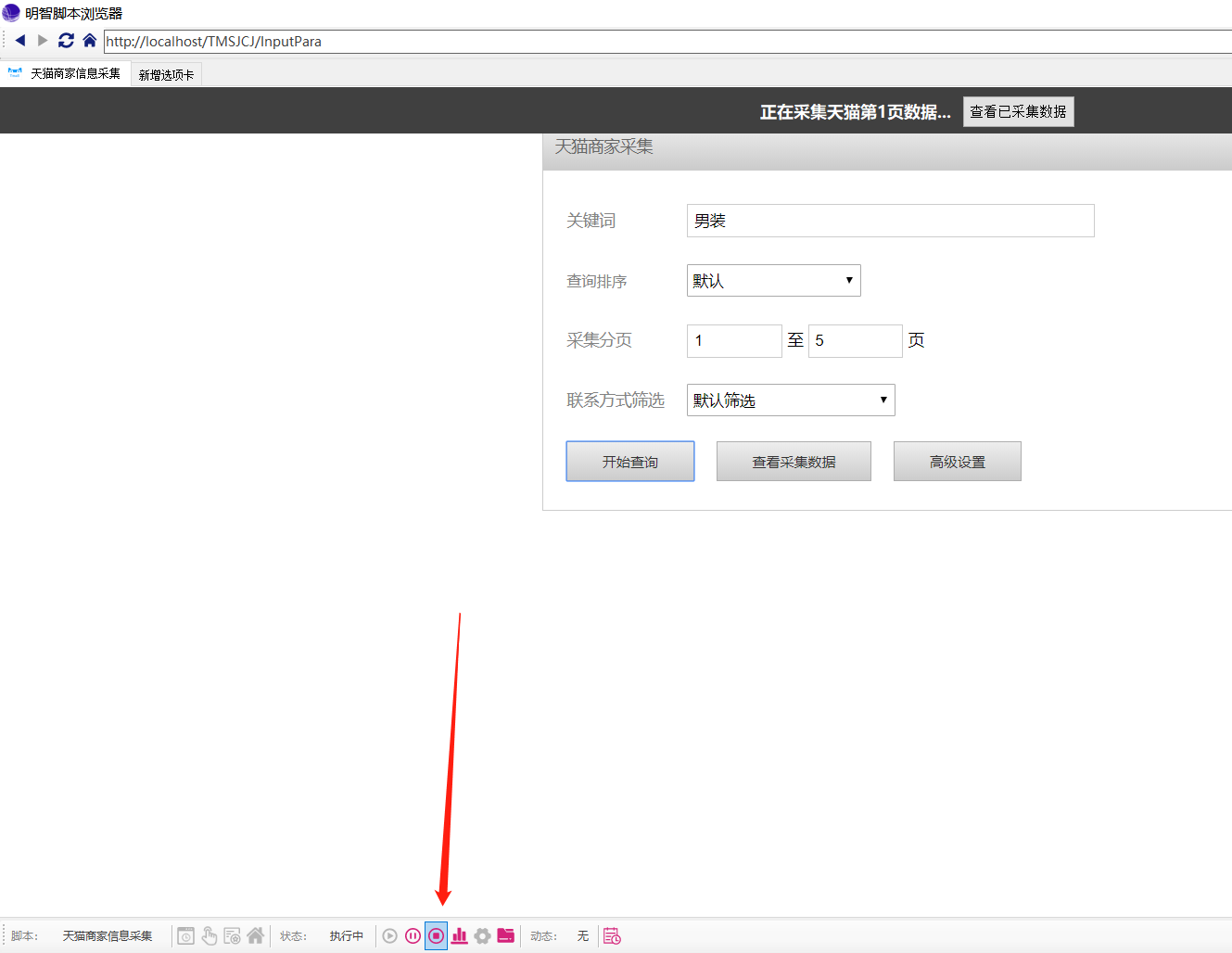Click the browser forward arrow
The image size is (1232, 953).
(x=43, y=41)
